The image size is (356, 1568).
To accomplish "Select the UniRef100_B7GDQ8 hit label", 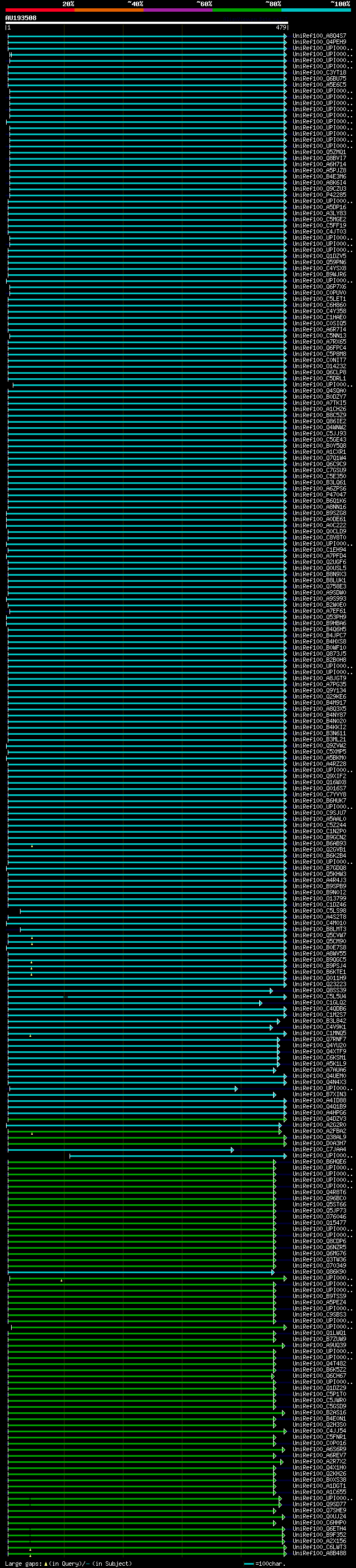I will click(319, 868).
